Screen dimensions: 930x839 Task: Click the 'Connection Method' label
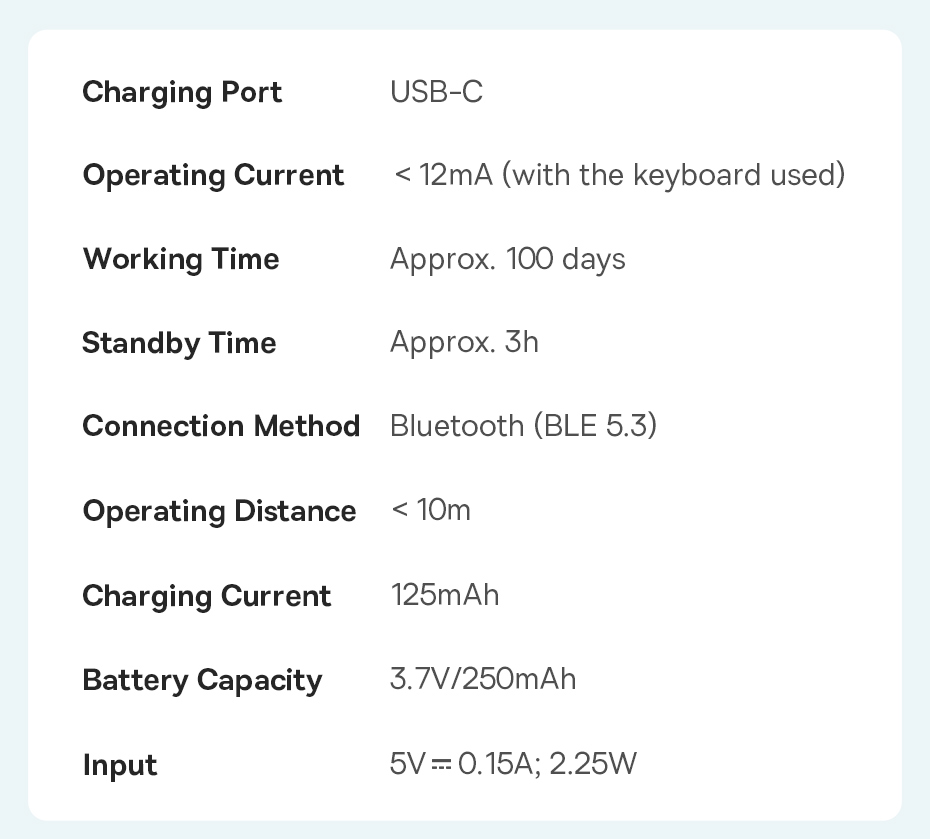[221, 426]
